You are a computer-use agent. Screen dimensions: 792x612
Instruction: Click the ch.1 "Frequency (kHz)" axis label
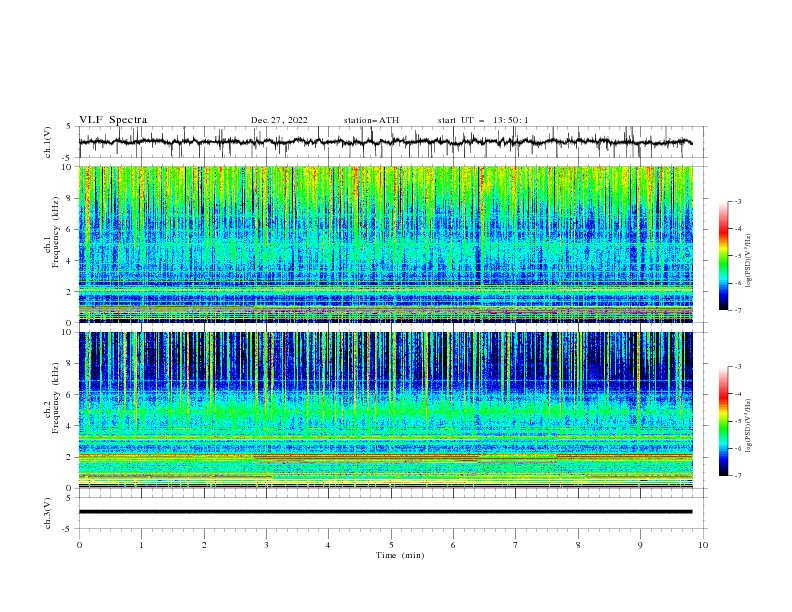(56, 234)
